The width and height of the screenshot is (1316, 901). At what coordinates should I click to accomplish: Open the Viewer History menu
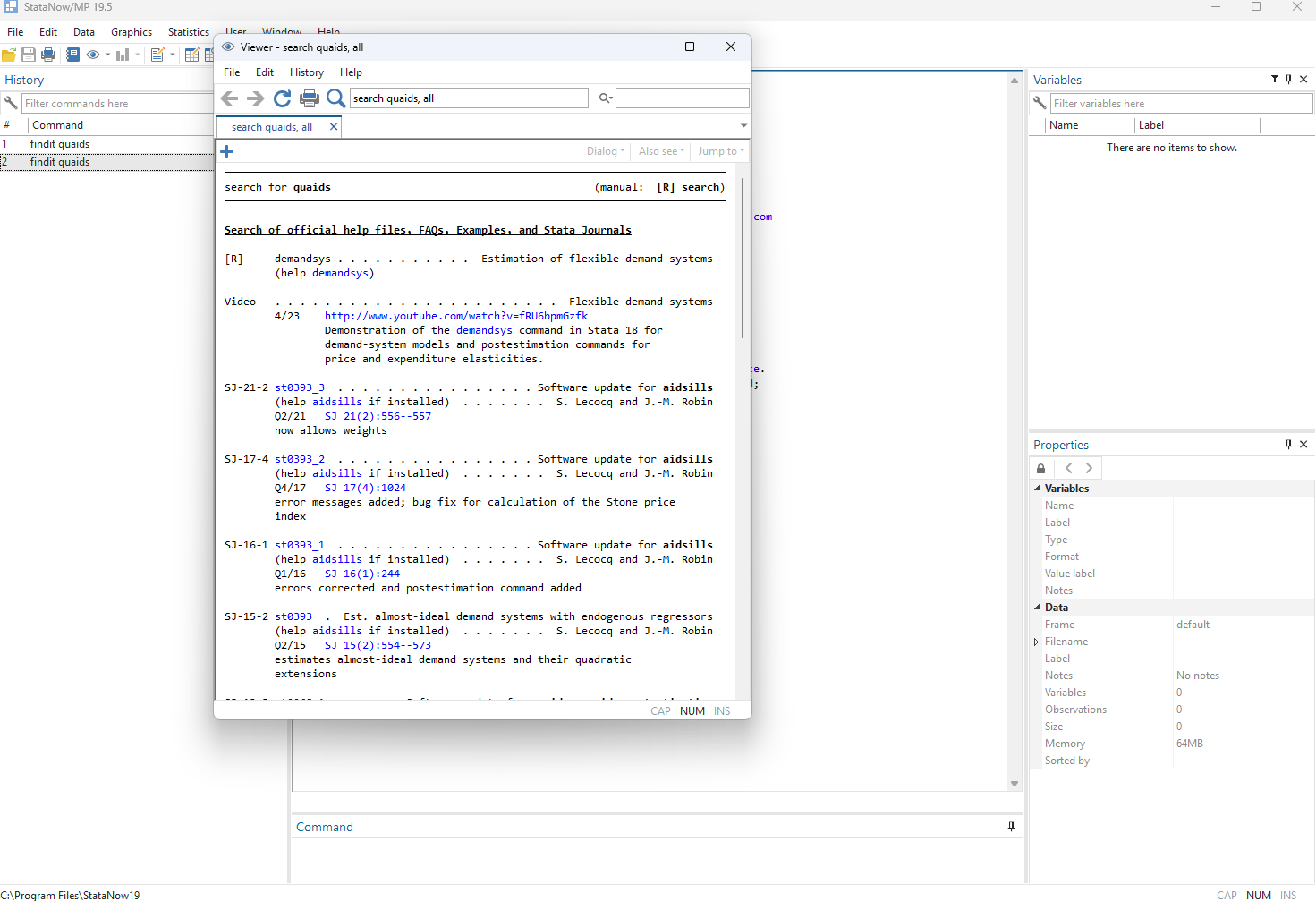point(307,72)
